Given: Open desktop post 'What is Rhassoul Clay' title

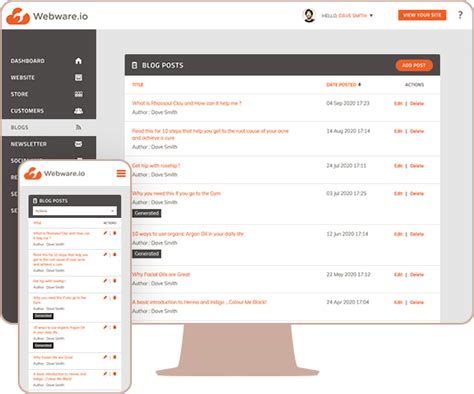Looking at the screenshot, I should point(186,103).
